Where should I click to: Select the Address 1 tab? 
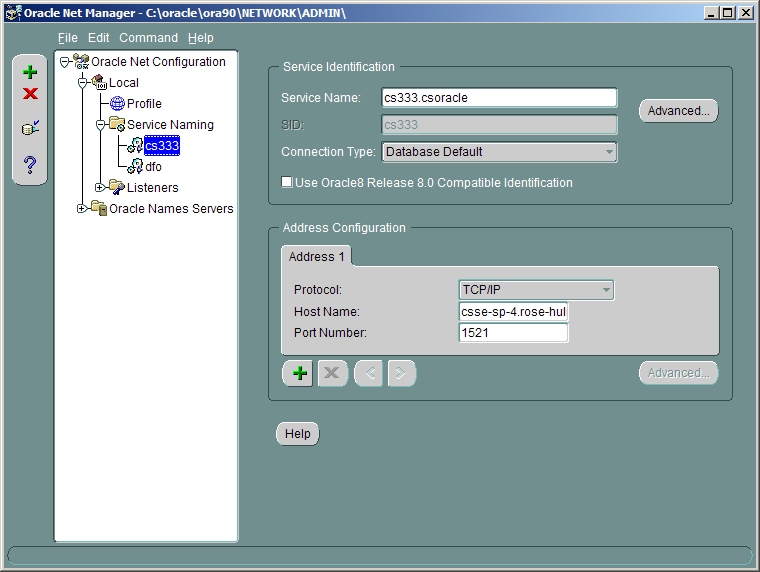[316, 257]
